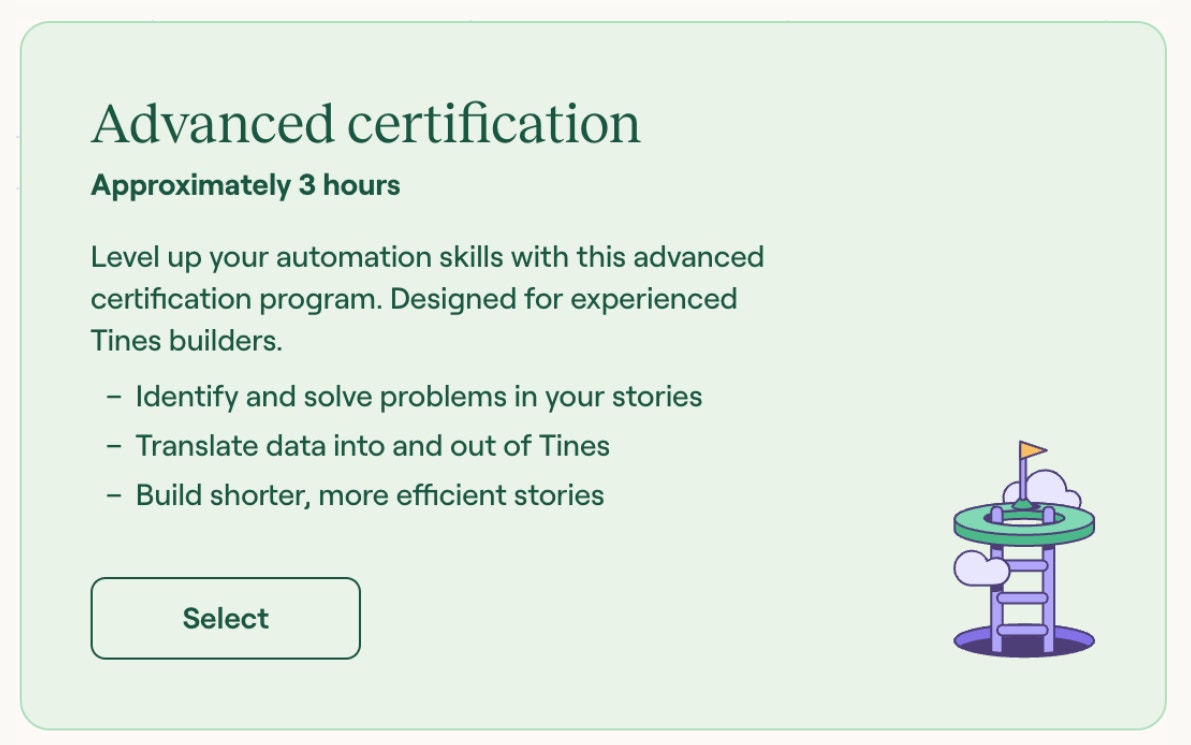The image size is (1191, 745).
Task: Click the "Level up your automation skills" description
Action: click(x=427, y=257)
